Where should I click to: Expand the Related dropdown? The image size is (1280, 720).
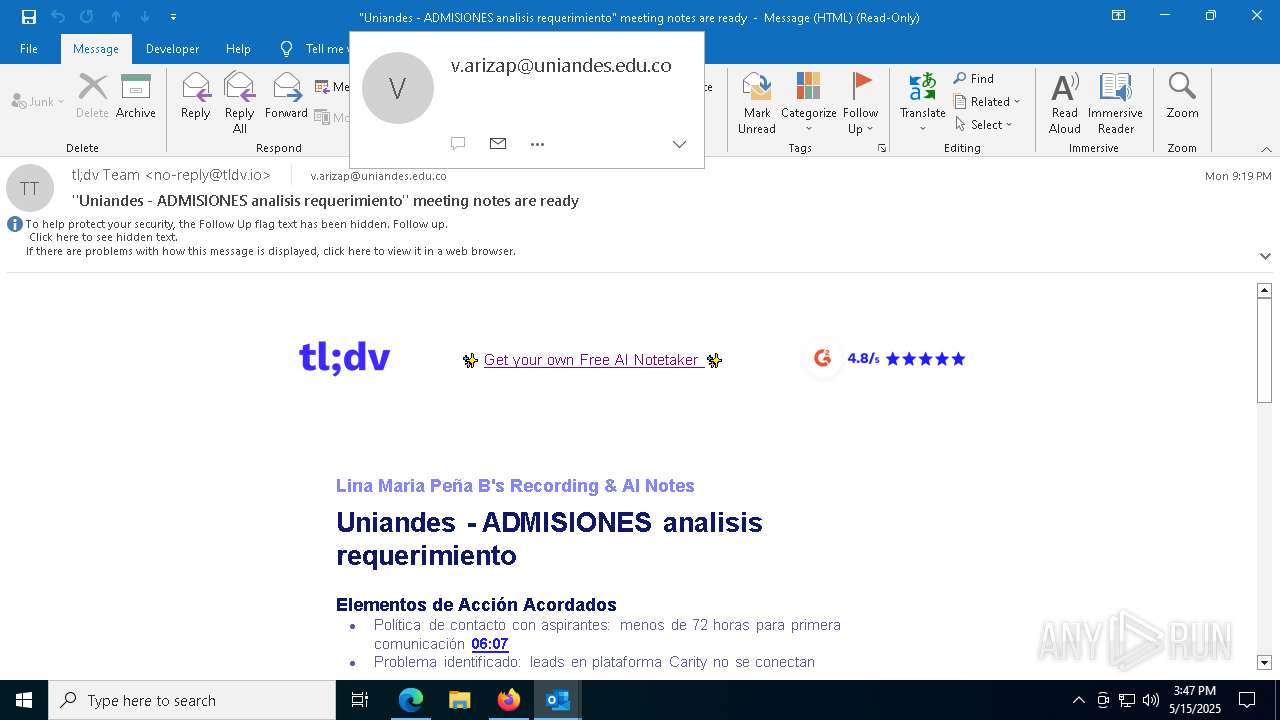pos(987,102)
